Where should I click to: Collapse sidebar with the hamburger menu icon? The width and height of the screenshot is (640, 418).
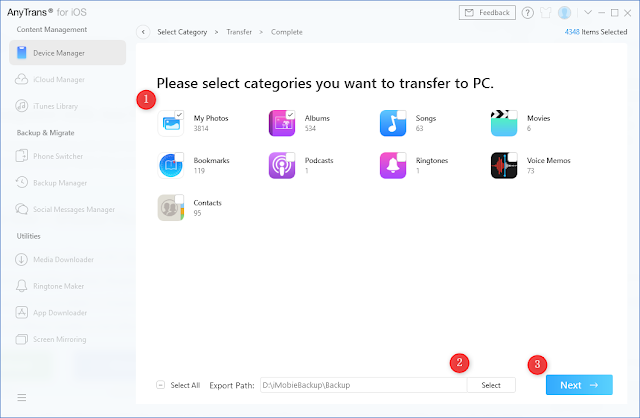coord(22,397)
